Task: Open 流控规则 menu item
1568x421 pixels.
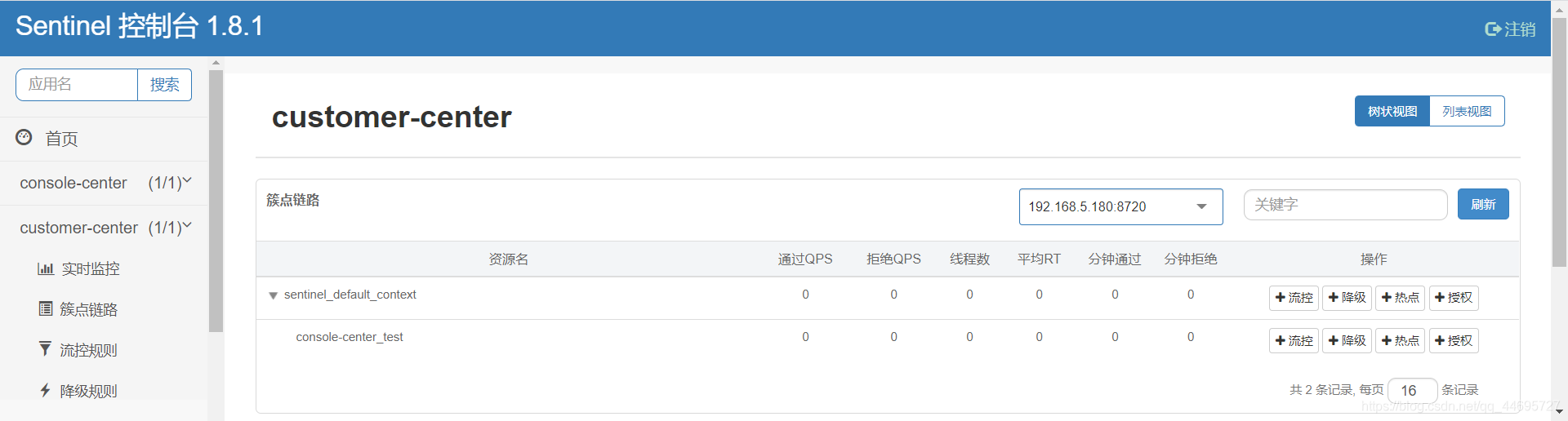Action: pyautogui.click(x=89, y=350)
